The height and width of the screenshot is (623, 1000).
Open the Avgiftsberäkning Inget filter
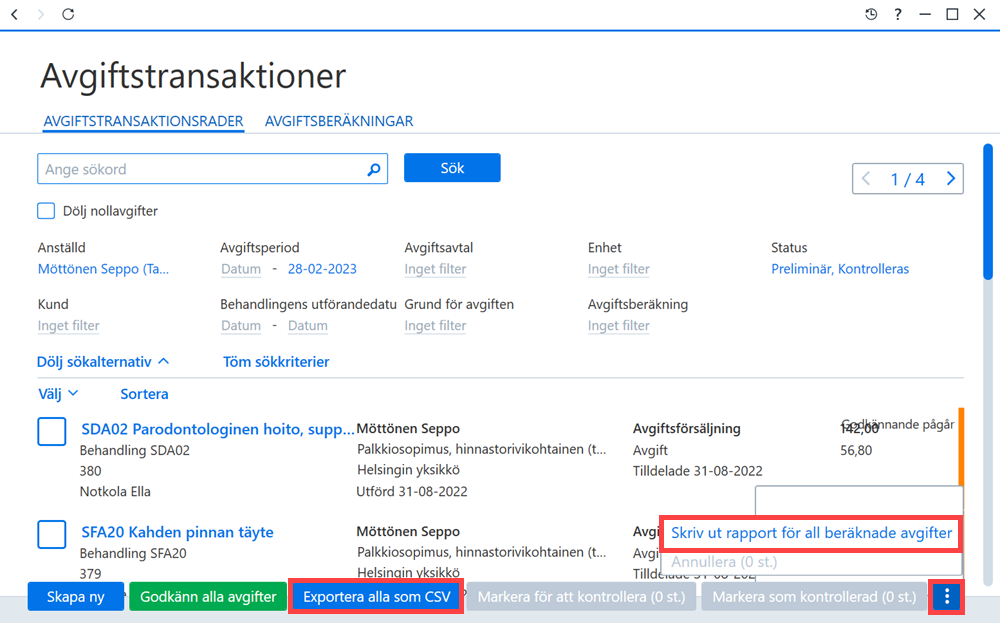click(619, 326)
